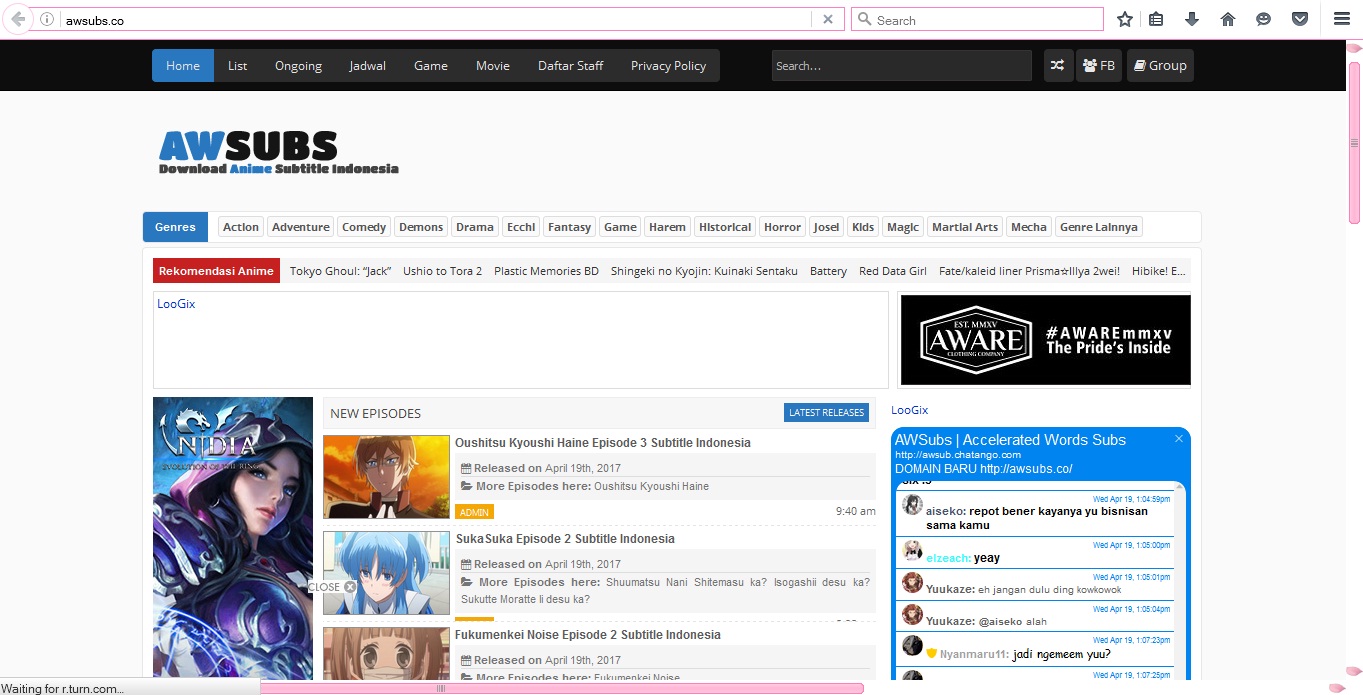
Task: Open the Movie menu item
Action: (x=493, y=65)
